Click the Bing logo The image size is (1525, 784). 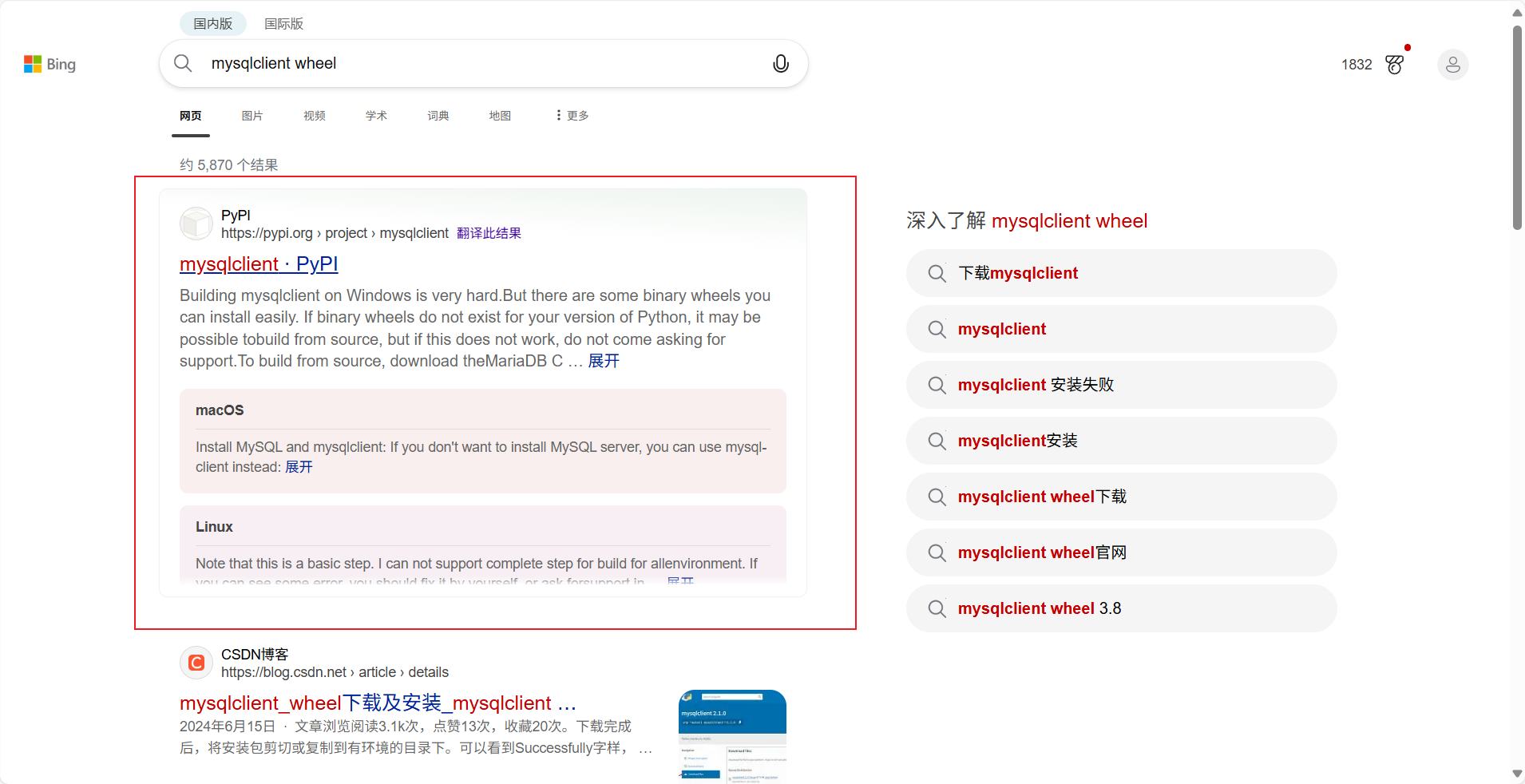click(x=50, y=64)
